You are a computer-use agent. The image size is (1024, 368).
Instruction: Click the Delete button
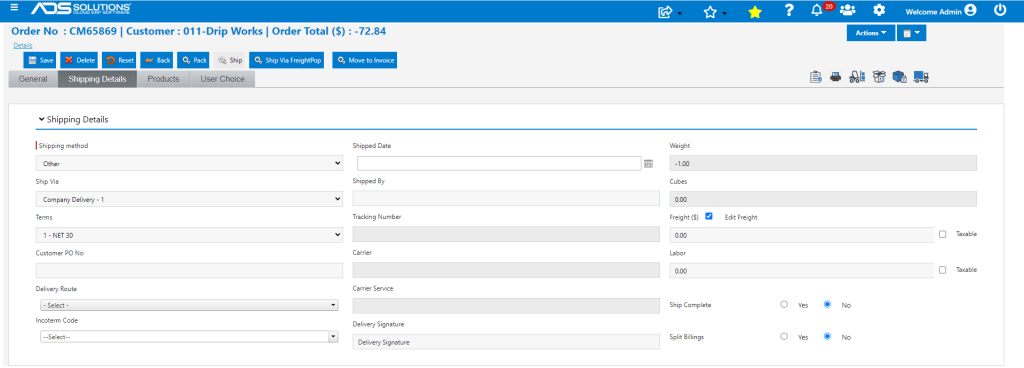click(x=79, y=60)
